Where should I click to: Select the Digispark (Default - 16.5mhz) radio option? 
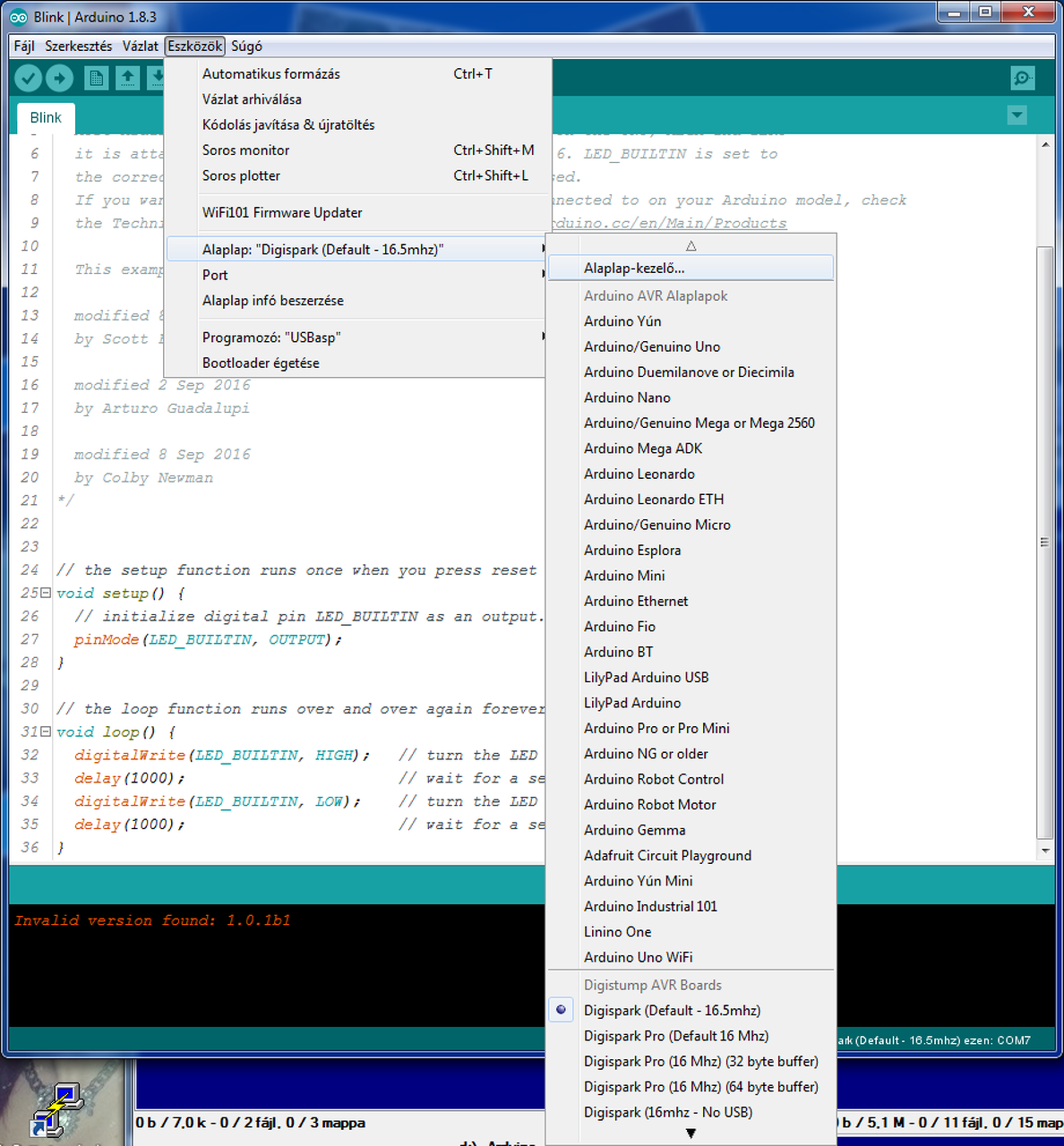(x=690, y=1010)
